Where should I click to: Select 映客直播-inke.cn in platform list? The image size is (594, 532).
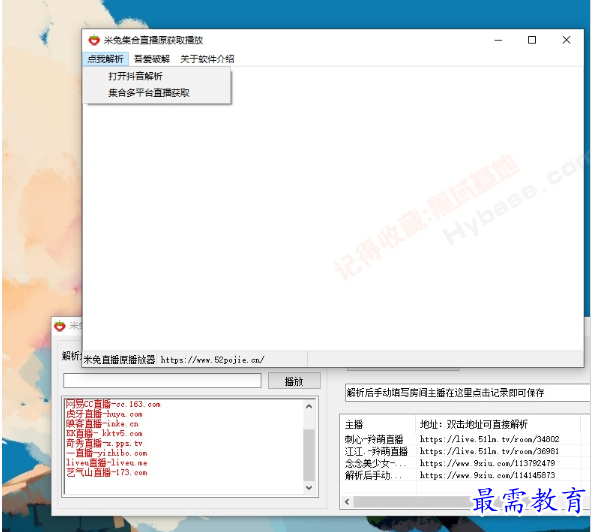click(102, 424)
